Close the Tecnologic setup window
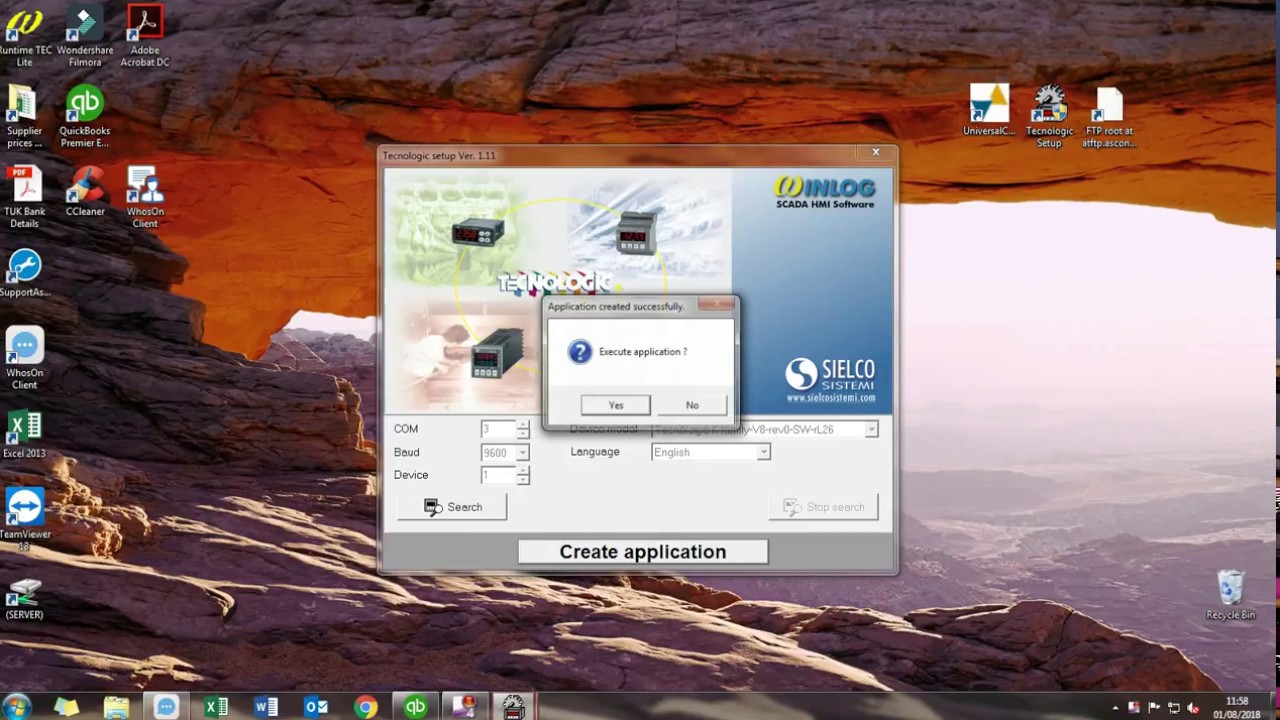This screenshot has width=1280, height=720. [876, 152]
